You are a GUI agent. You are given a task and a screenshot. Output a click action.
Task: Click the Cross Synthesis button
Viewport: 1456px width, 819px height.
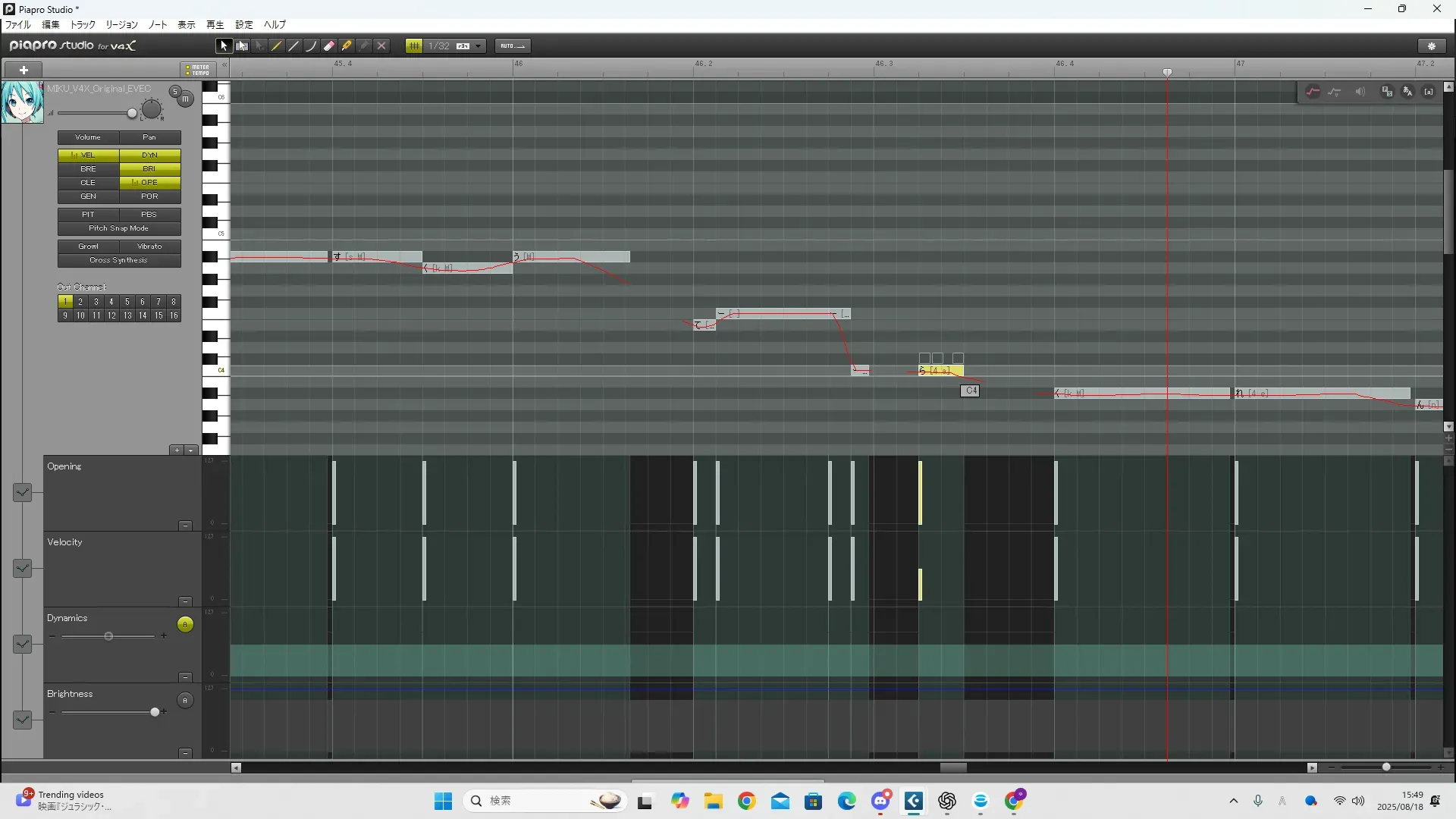coord(119,260)
